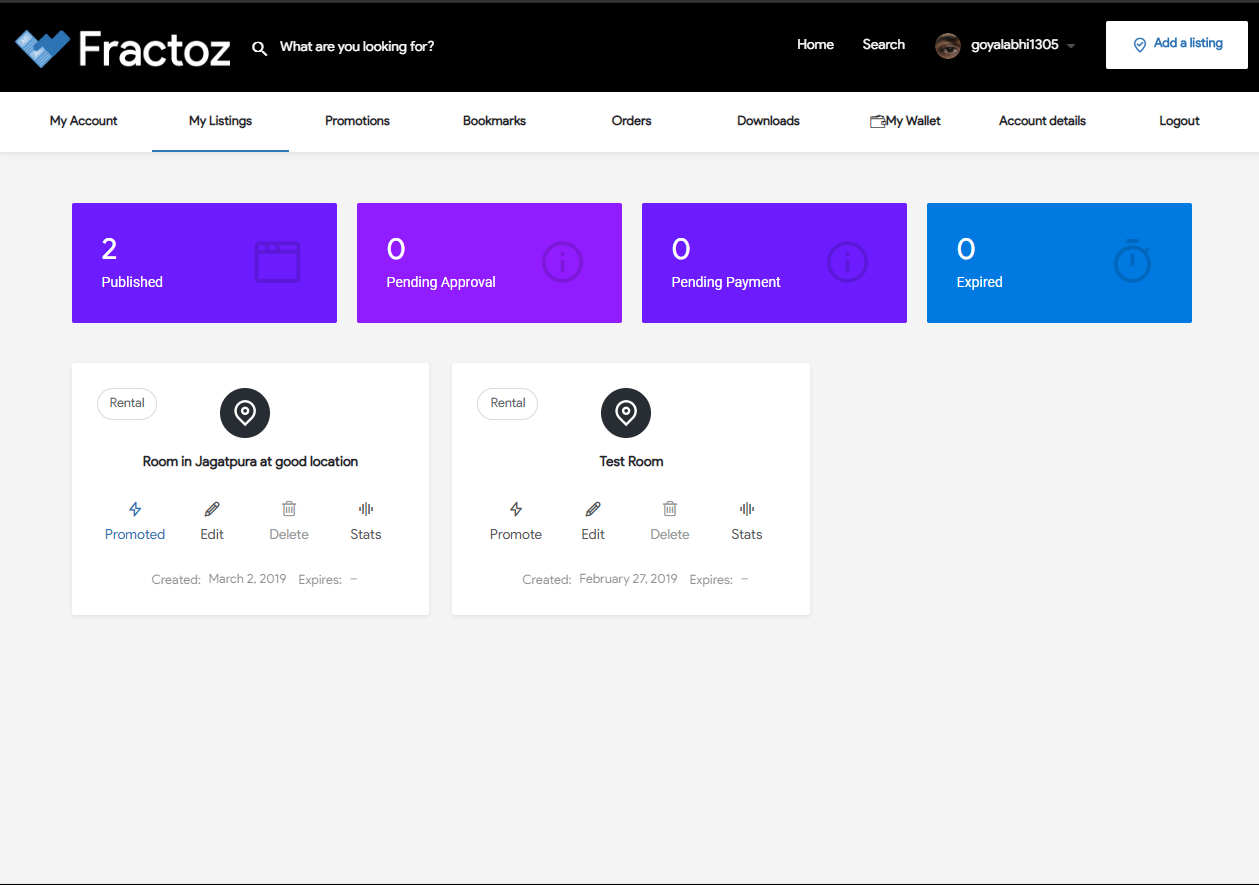This screenshot has height=885, width=1259.
Task: Click the Stats chart icon on Jagatpura listing
Action: [365, 508]
